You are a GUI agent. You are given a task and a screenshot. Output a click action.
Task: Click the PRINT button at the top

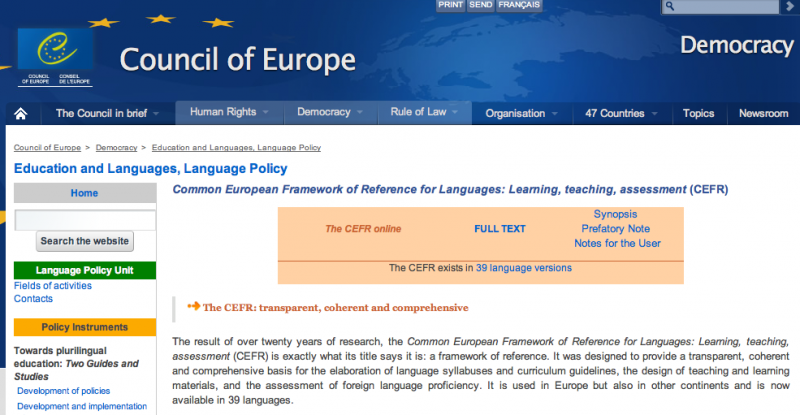click(450, 5)
